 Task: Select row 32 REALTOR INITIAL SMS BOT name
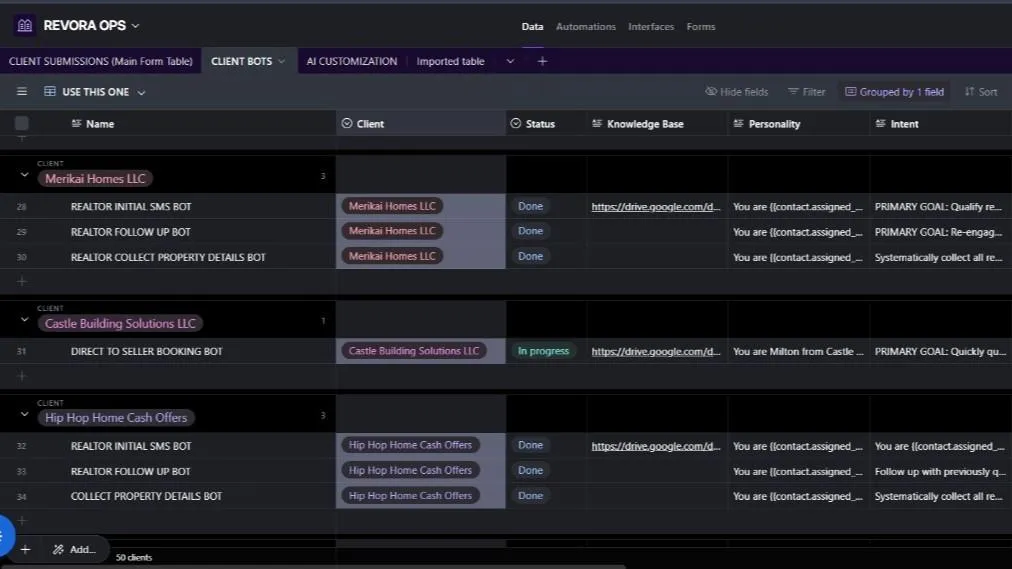click(x=131, y=446)
